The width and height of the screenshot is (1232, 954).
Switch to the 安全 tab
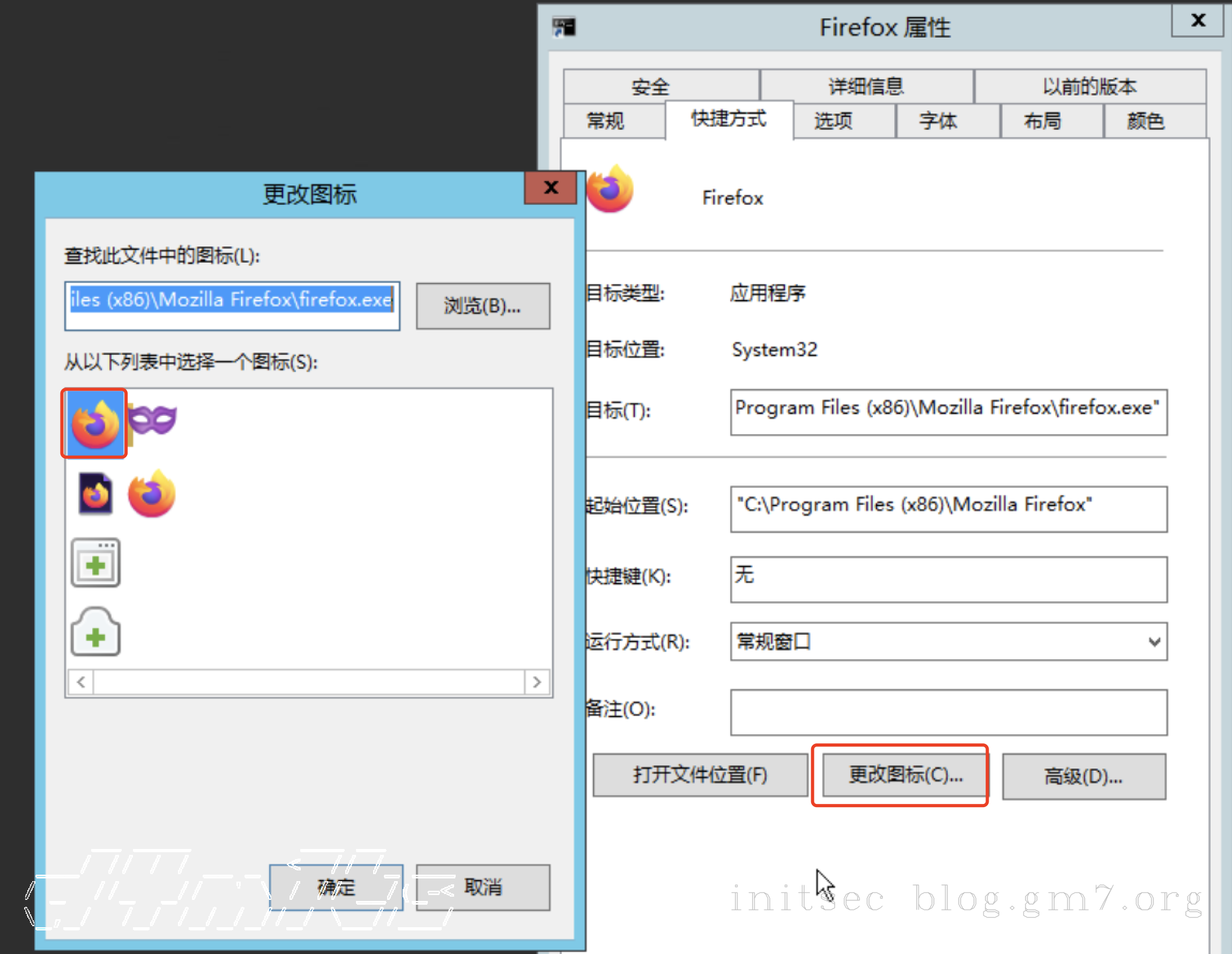coord(650,87)
